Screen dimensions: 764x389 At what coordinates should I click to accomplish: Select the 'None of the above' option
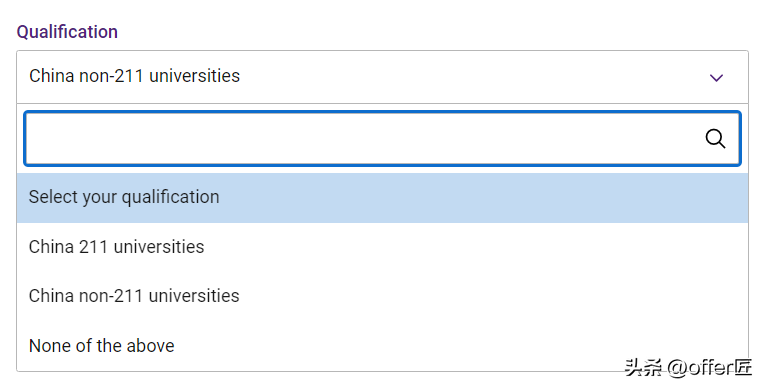(x=382, y=346)
